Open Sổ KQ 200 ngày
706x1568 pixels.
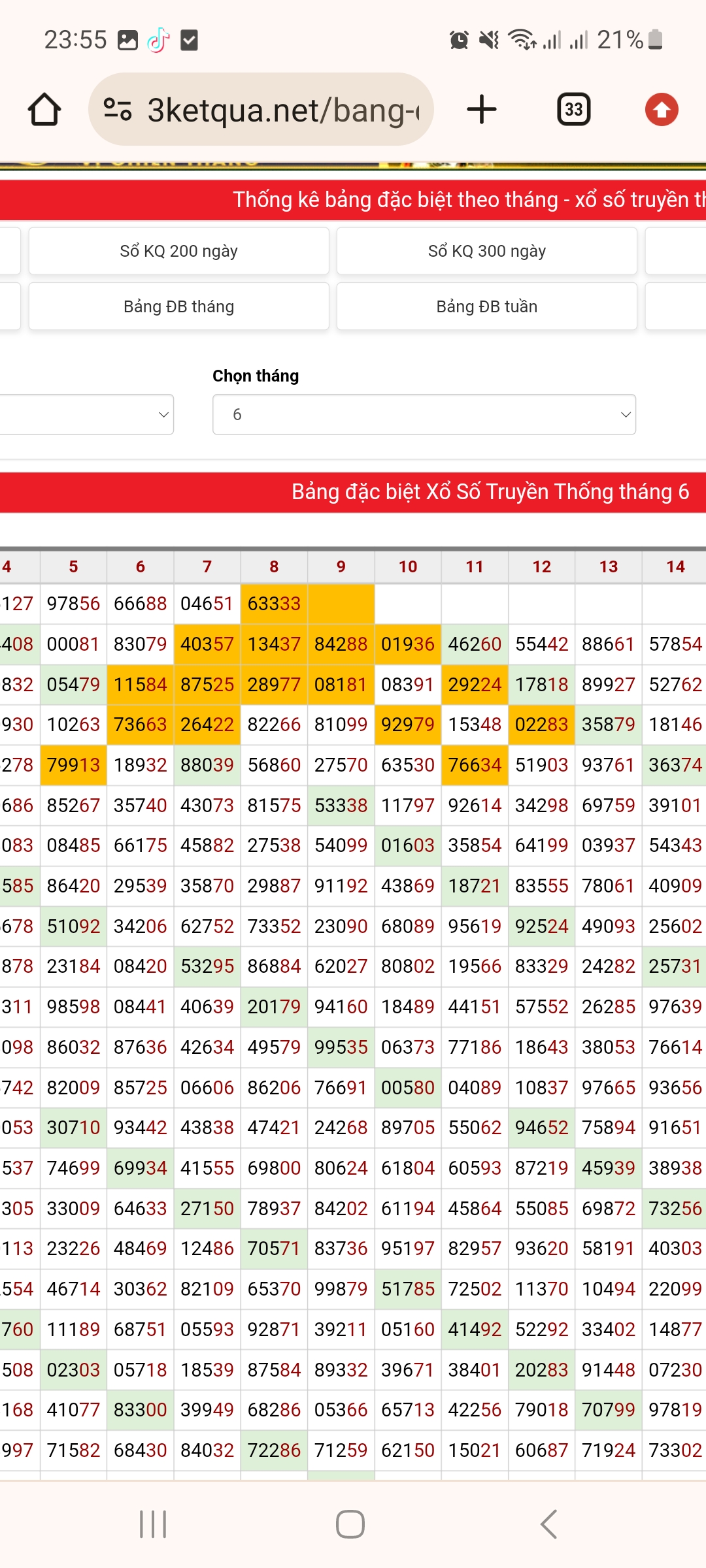point(178,251)
